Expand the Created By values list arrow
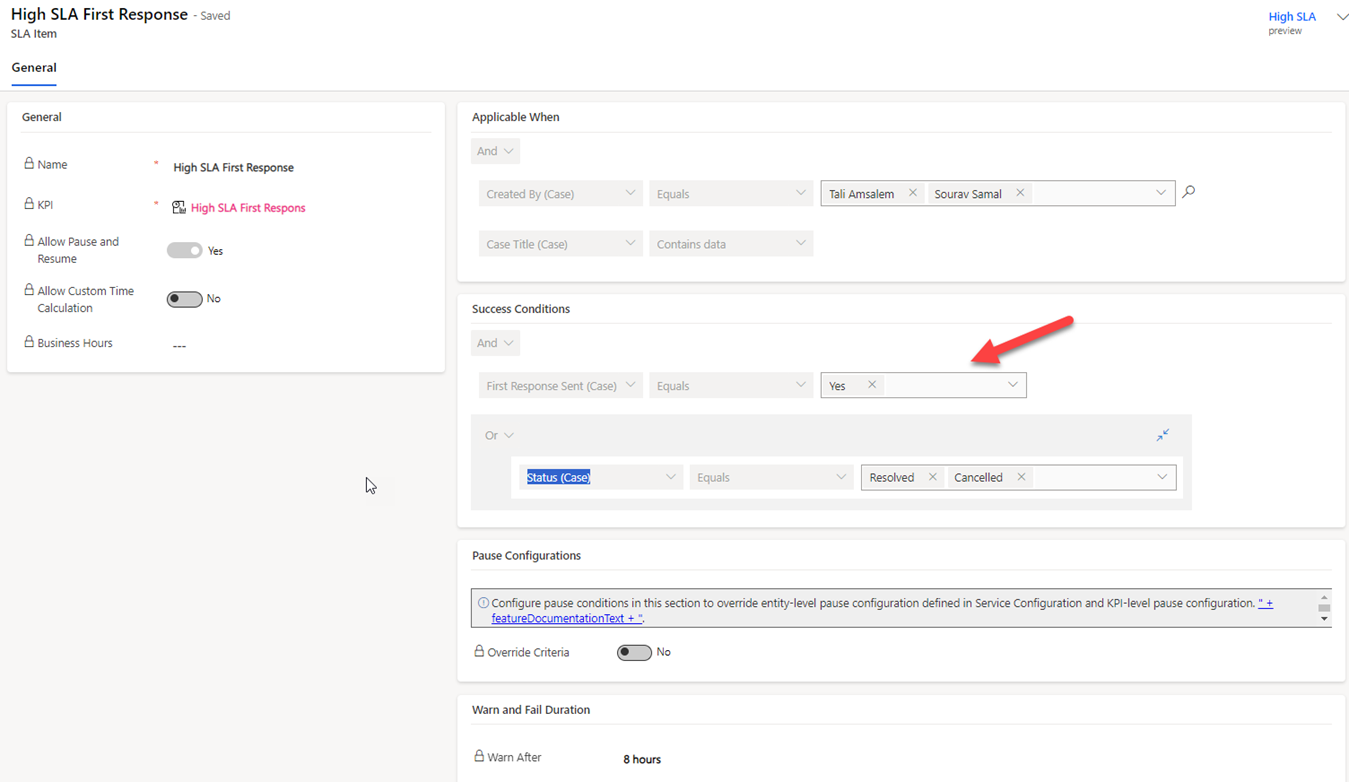 point(1161,193)
